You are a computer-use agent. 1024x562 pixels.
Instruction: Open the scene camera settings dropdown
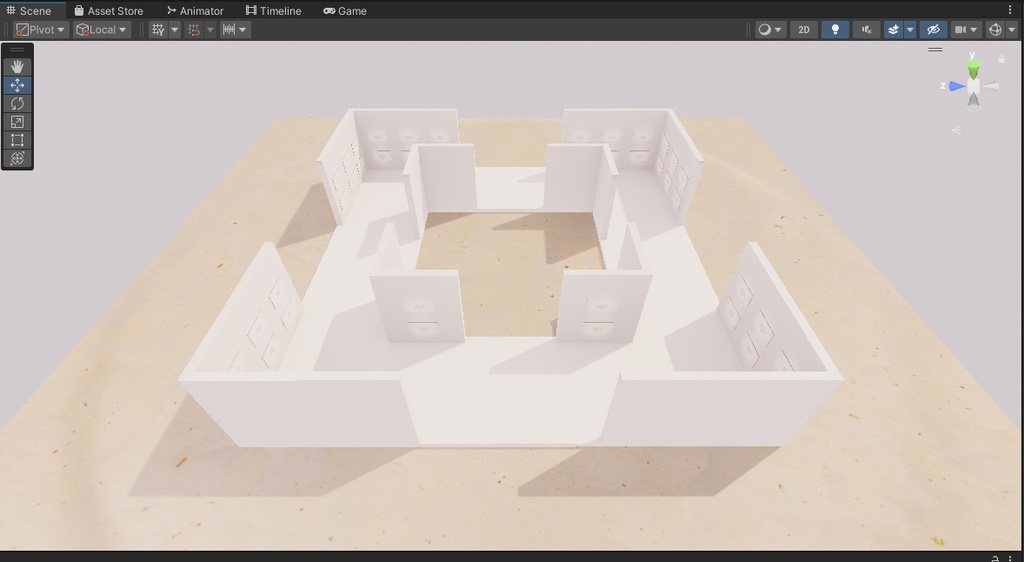[x=966, y=29]
